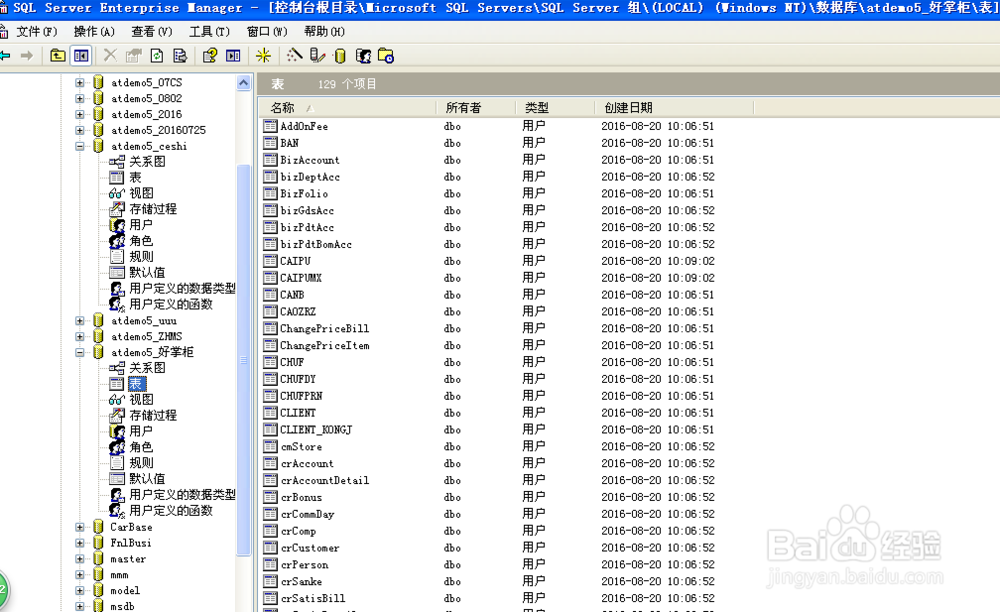Select the 存储过程 node under atdemo5_好掌柜
This screenshot has width=1000, height=612.
[x=153, y=416]
